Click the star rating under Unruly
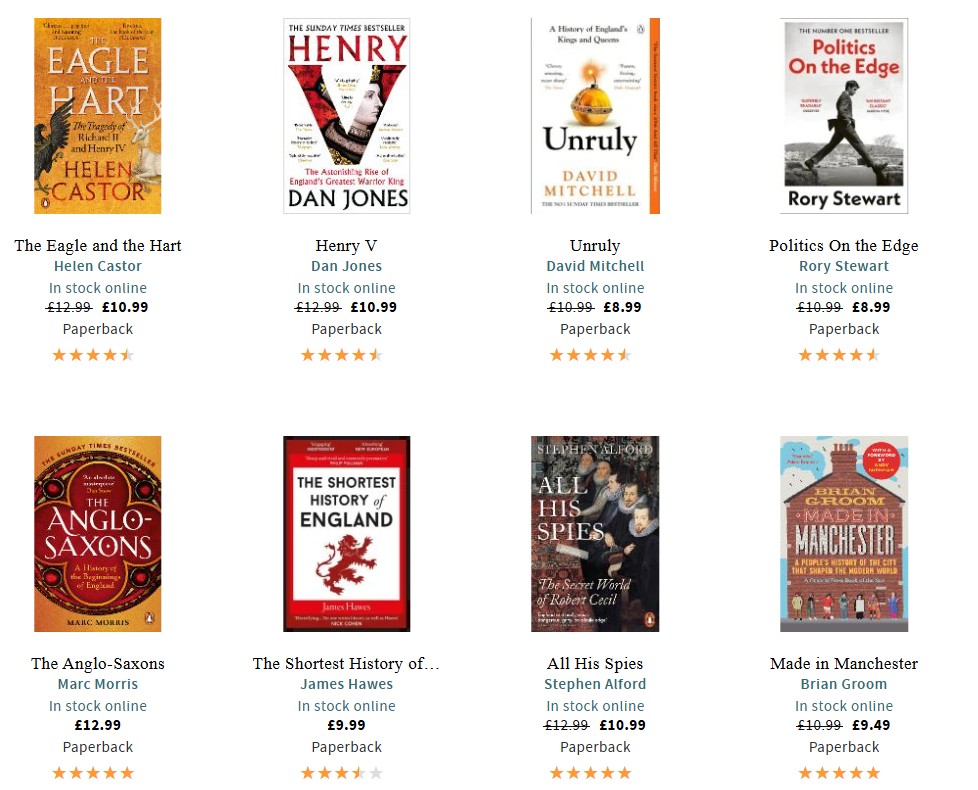The height and width of the screenshot is (790, 978). tap(590, 355)
